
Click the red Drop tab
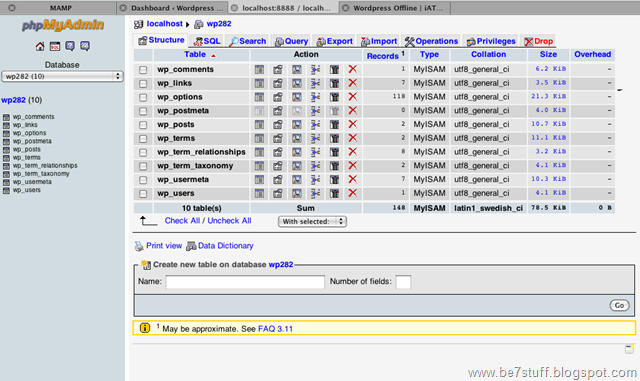pyautogui.click(x=538, y=41)
